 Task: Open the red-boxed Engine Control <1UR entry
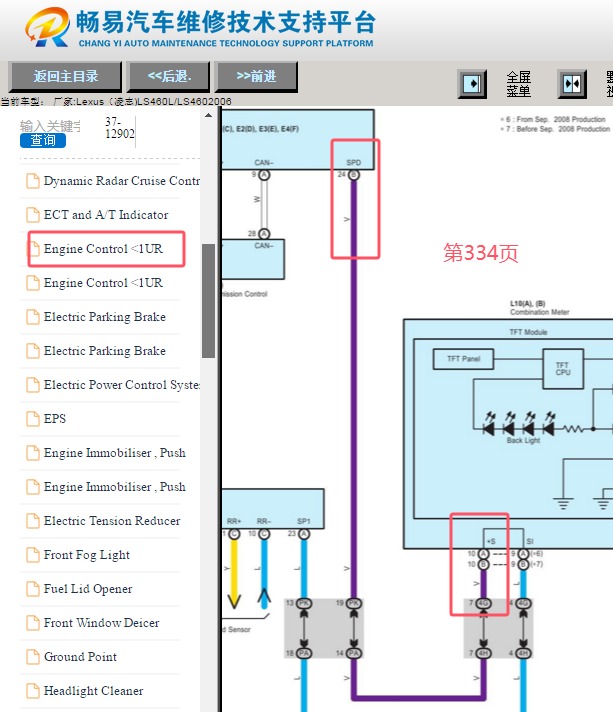(103, 249)
